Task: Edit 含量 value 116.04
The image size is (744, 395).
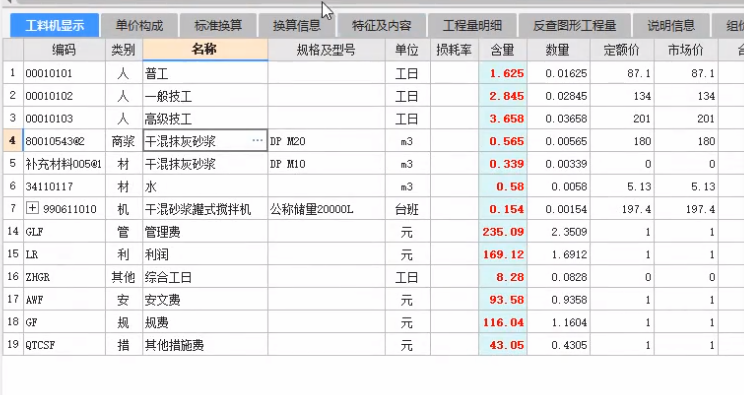Action: [503, 322]
